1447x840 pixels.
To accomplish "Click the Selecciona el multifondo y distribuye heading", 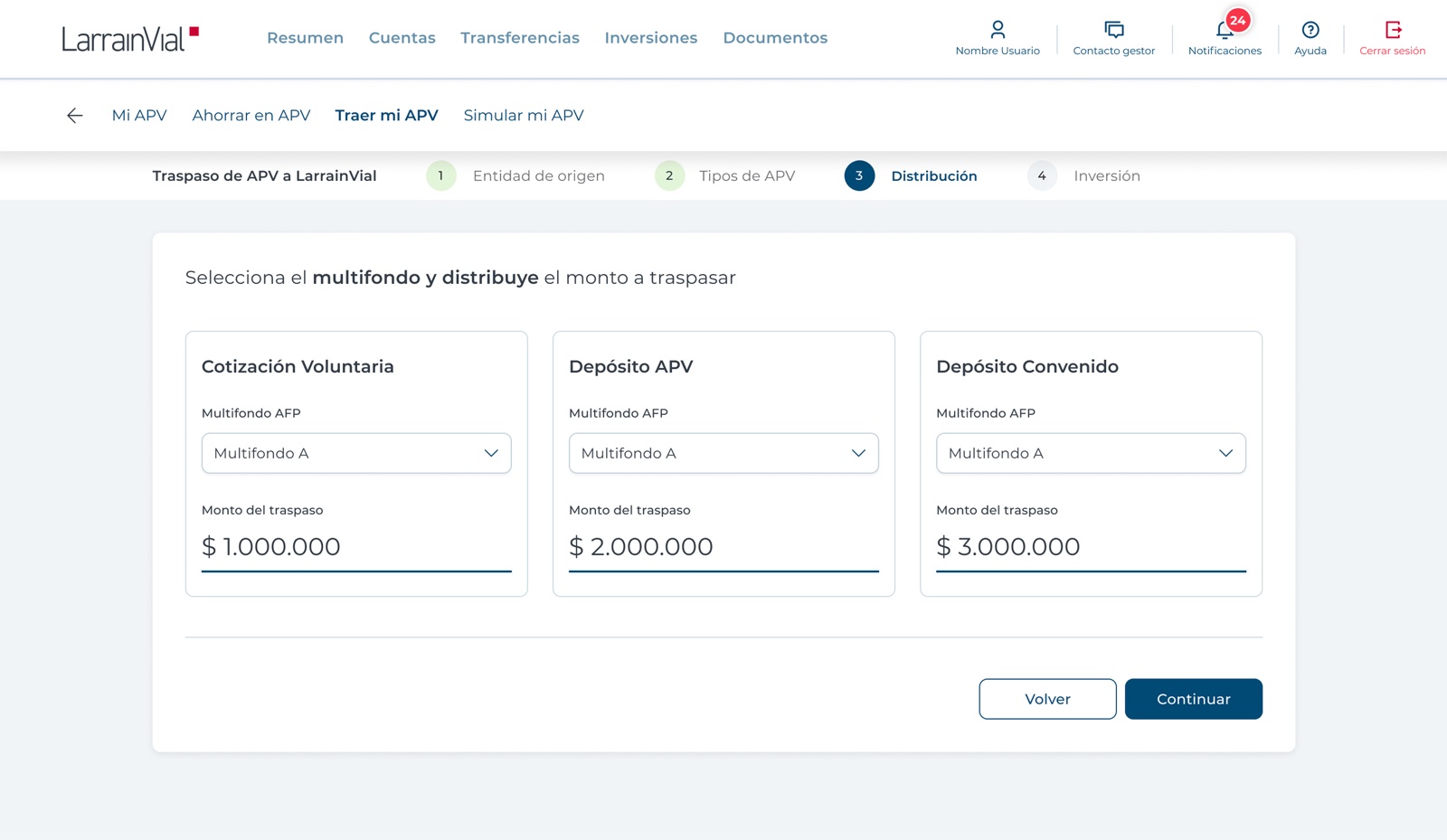I will click(x=460, y=278).
